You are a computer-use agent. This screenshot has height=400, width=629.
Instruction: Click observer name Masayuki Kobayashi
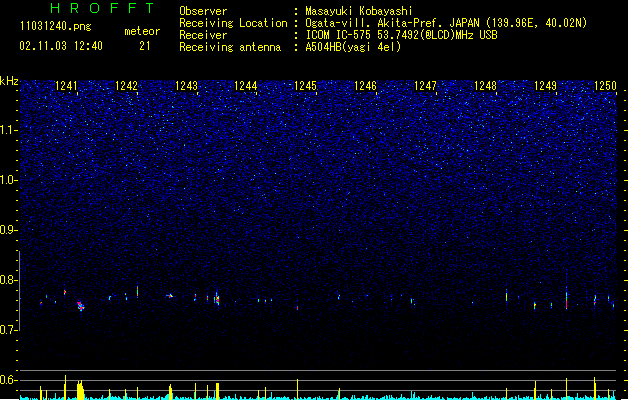(x=359, y=11)
